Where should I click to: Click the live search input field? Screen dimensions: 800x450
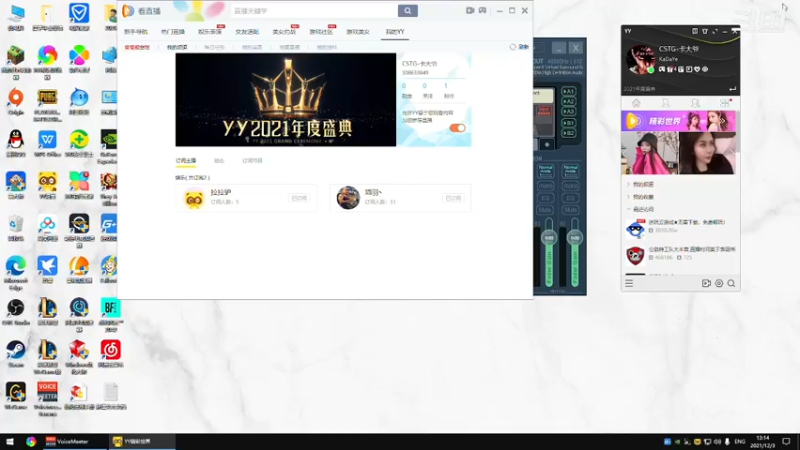point(314,11)
